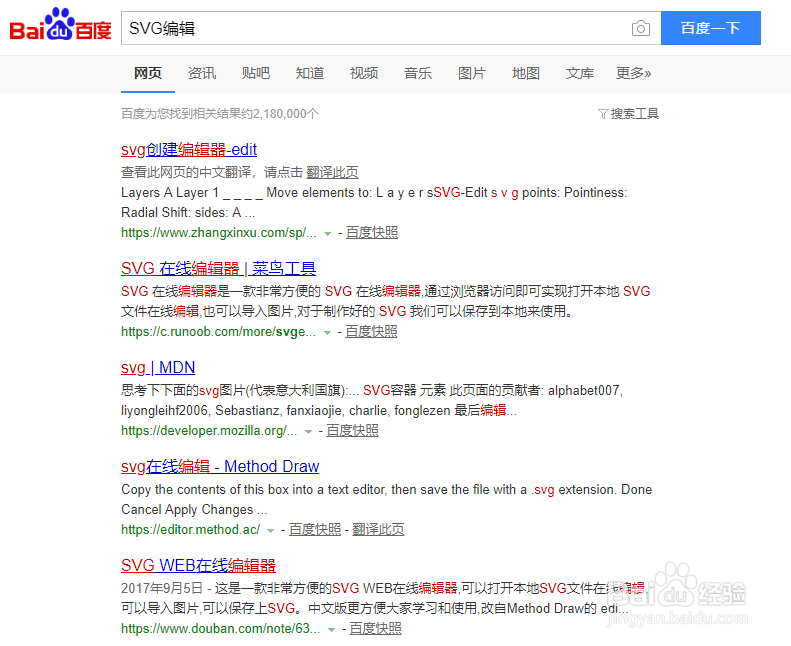Open 百度快照 for douban.com result
Viewport: 791px width, 646px height.
376,628
